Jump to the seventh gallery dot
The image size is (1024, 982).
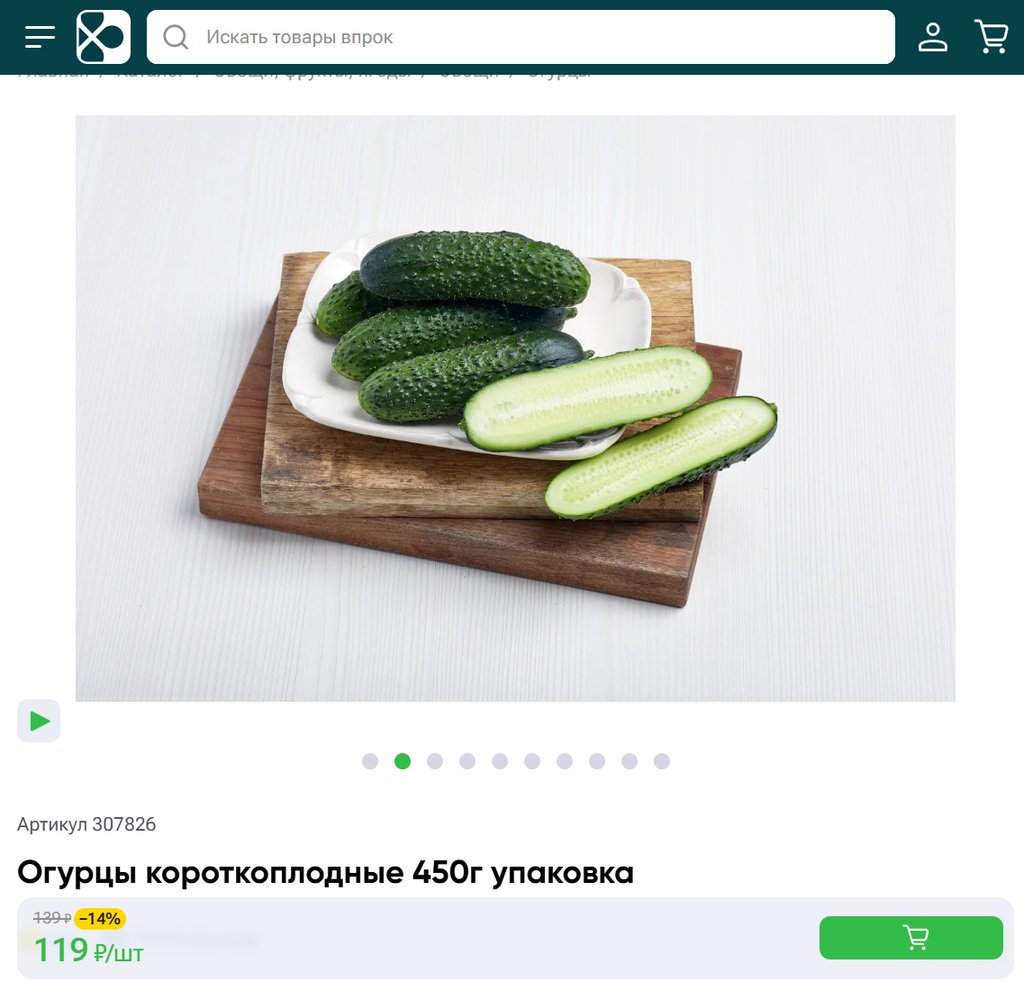coord(565,761)
